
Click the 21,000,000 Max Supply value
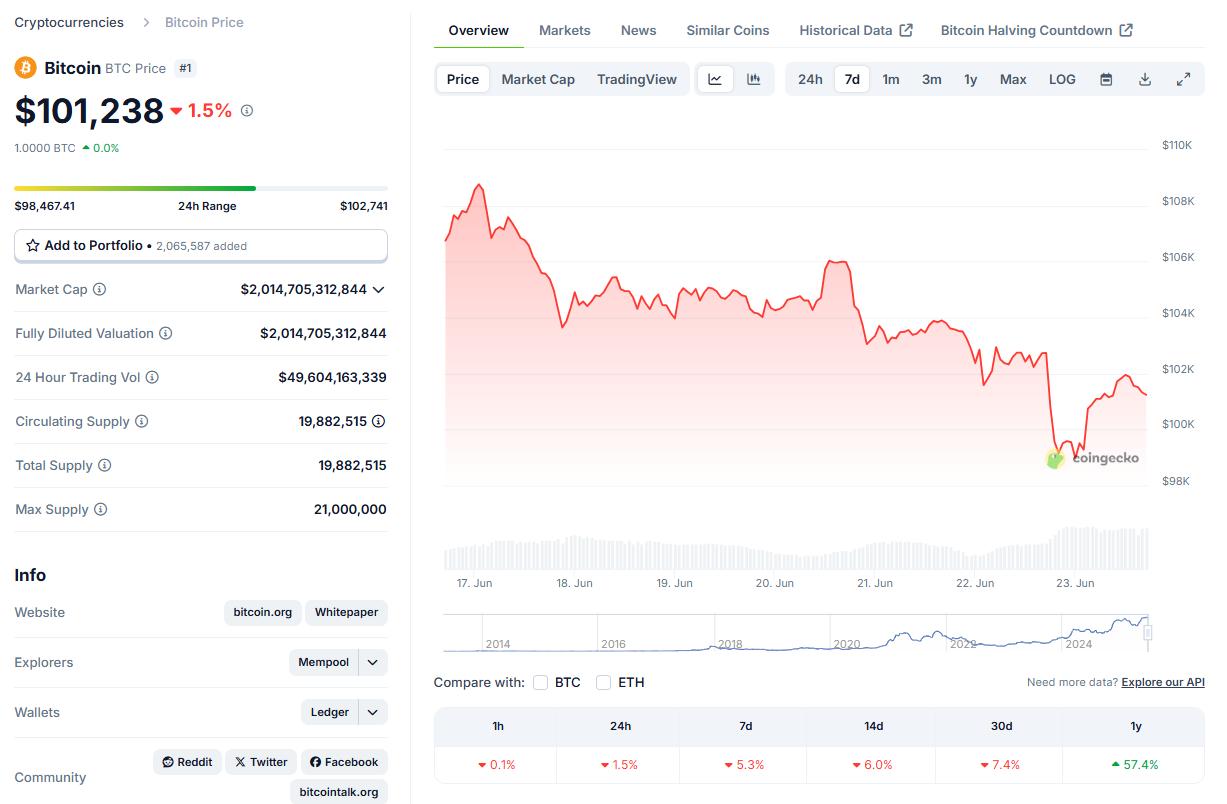[x=350, y=509]
